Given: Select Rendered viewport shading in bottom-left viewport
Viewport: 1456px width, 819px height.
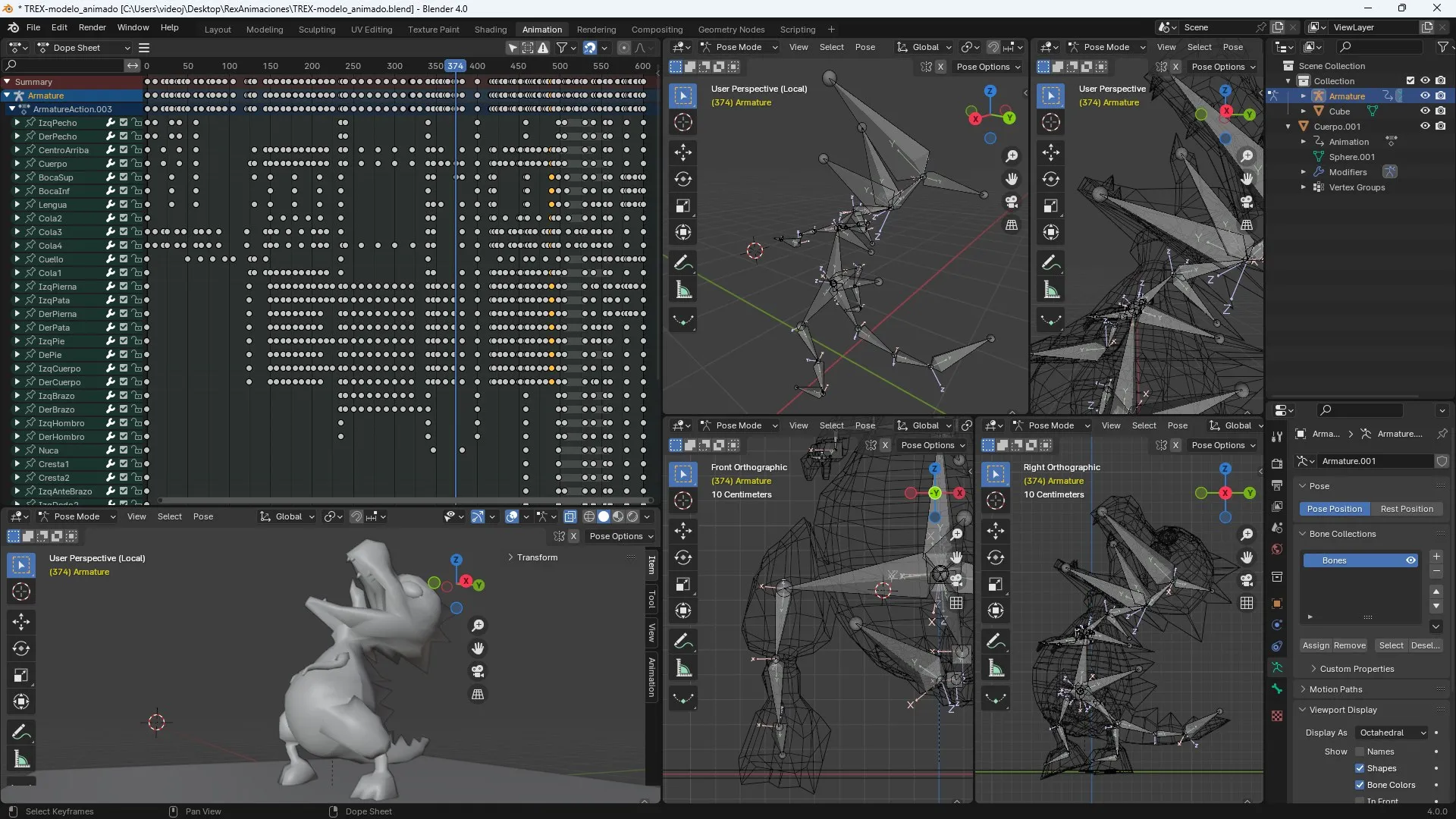Looking at the screenshot, I should coord(632,516).
